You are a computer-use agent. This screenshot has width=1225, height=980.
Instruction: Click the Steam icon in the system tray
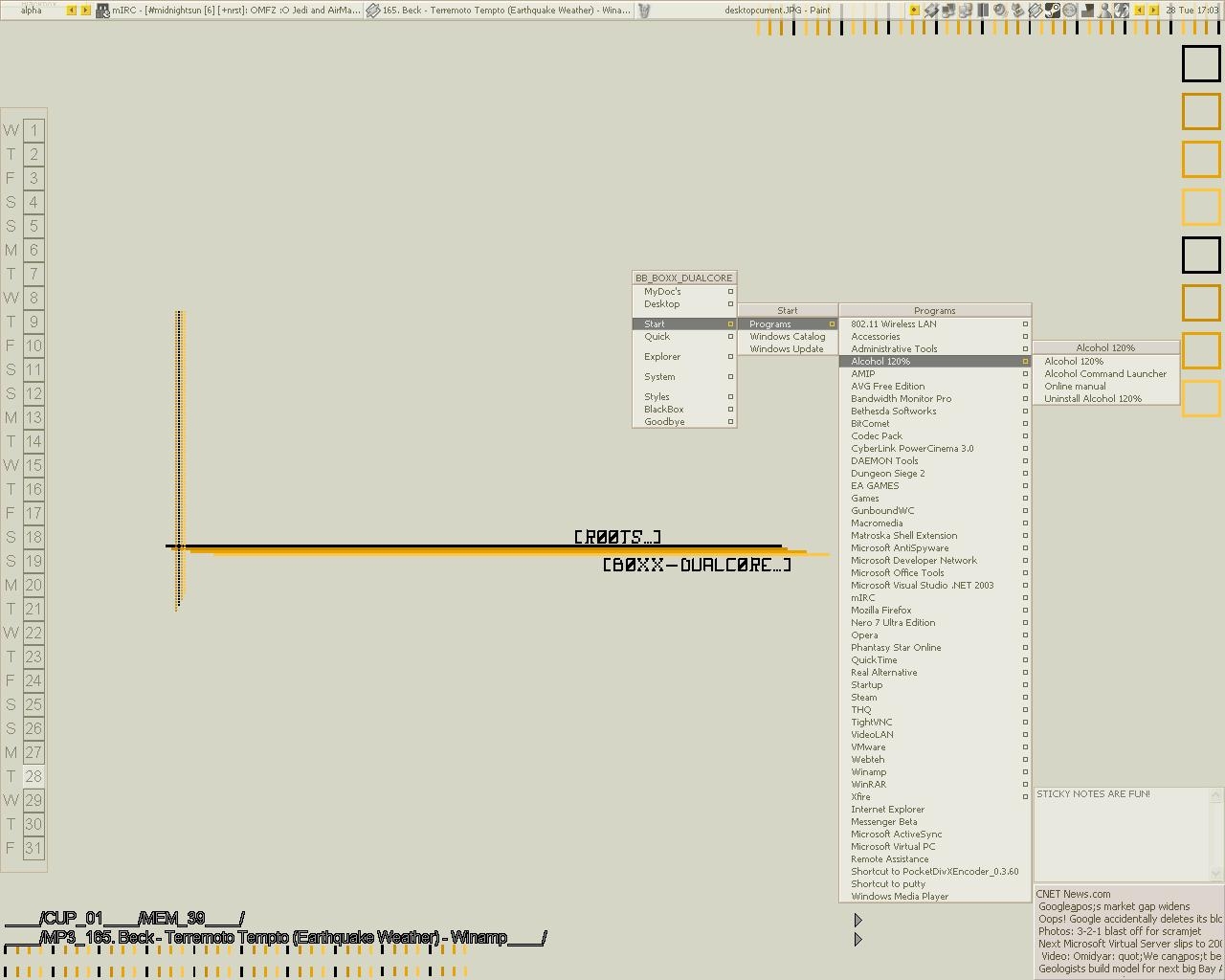pos(1052,11)
